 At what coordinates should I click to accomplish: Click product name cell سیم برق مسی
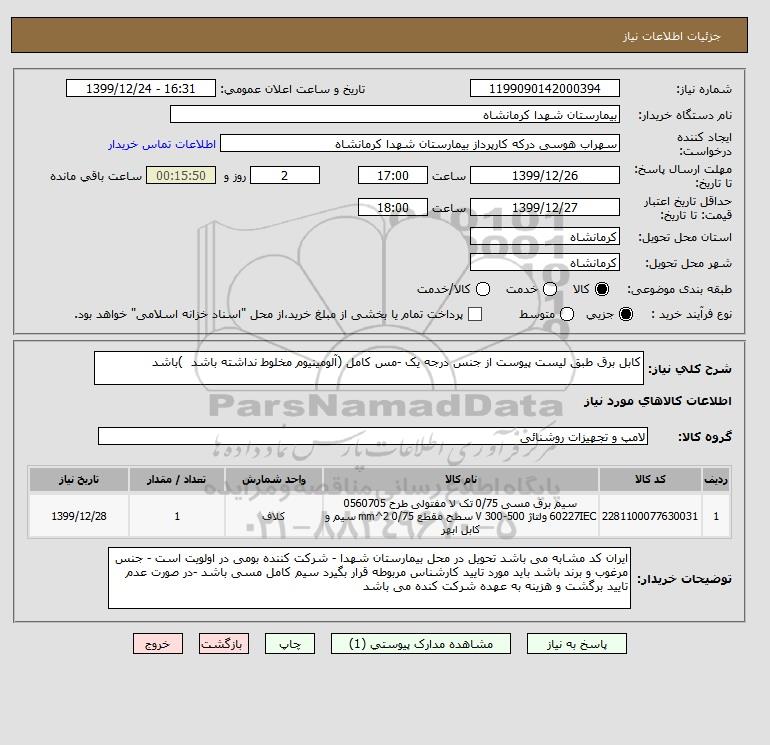461,516
